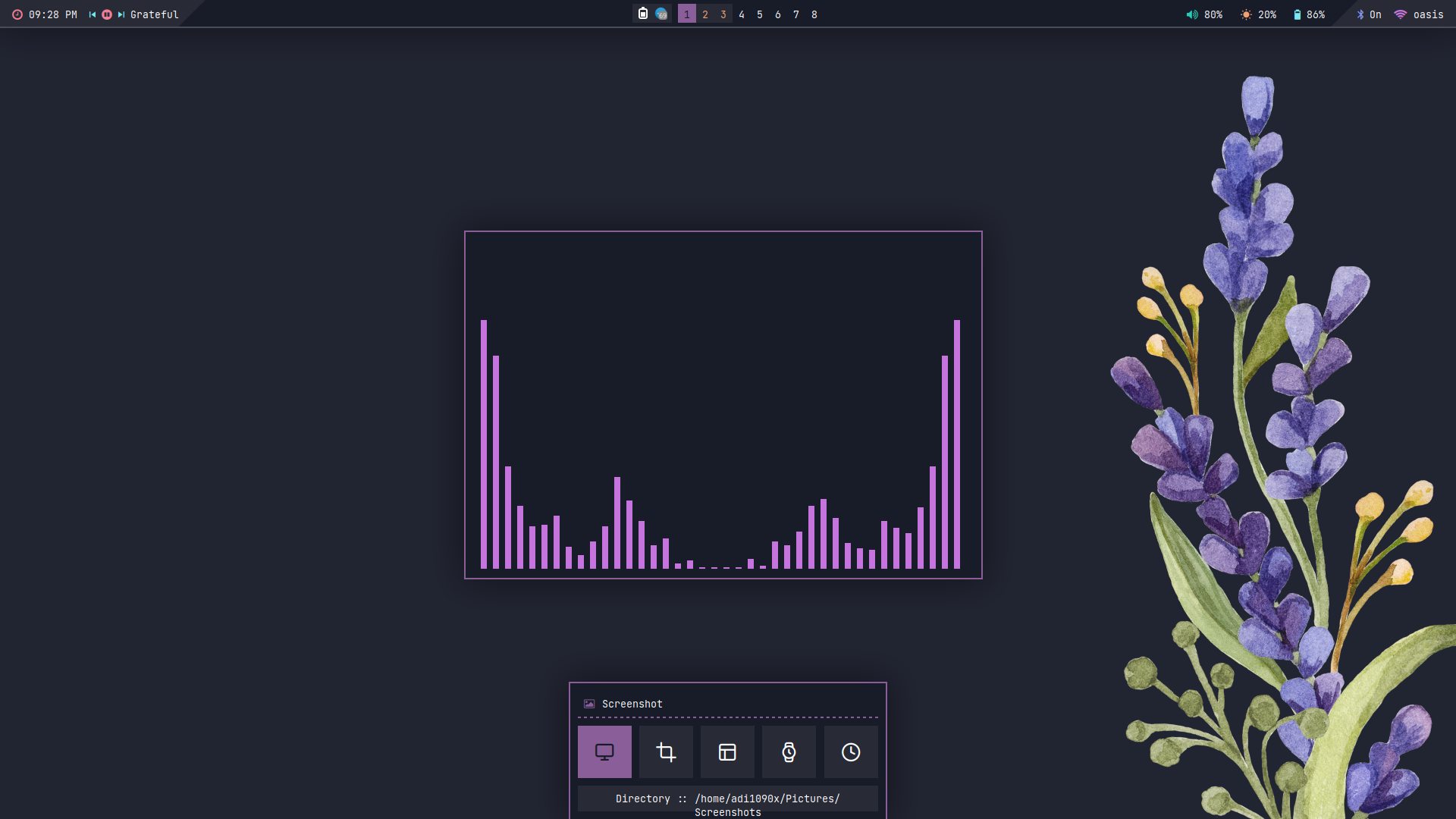Pick the watch timer capture option
1456x819 pixels.
(789, 752)
